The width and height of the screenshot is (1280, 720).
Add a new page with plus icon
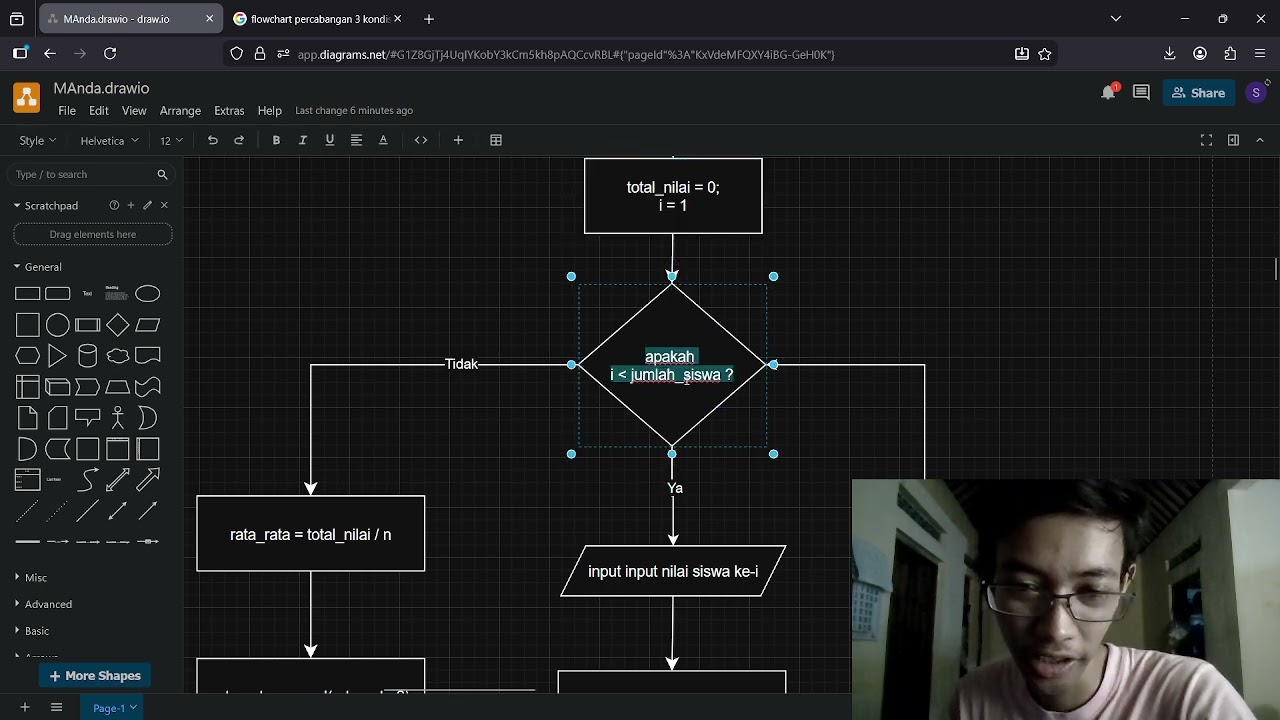coord(25,707)
